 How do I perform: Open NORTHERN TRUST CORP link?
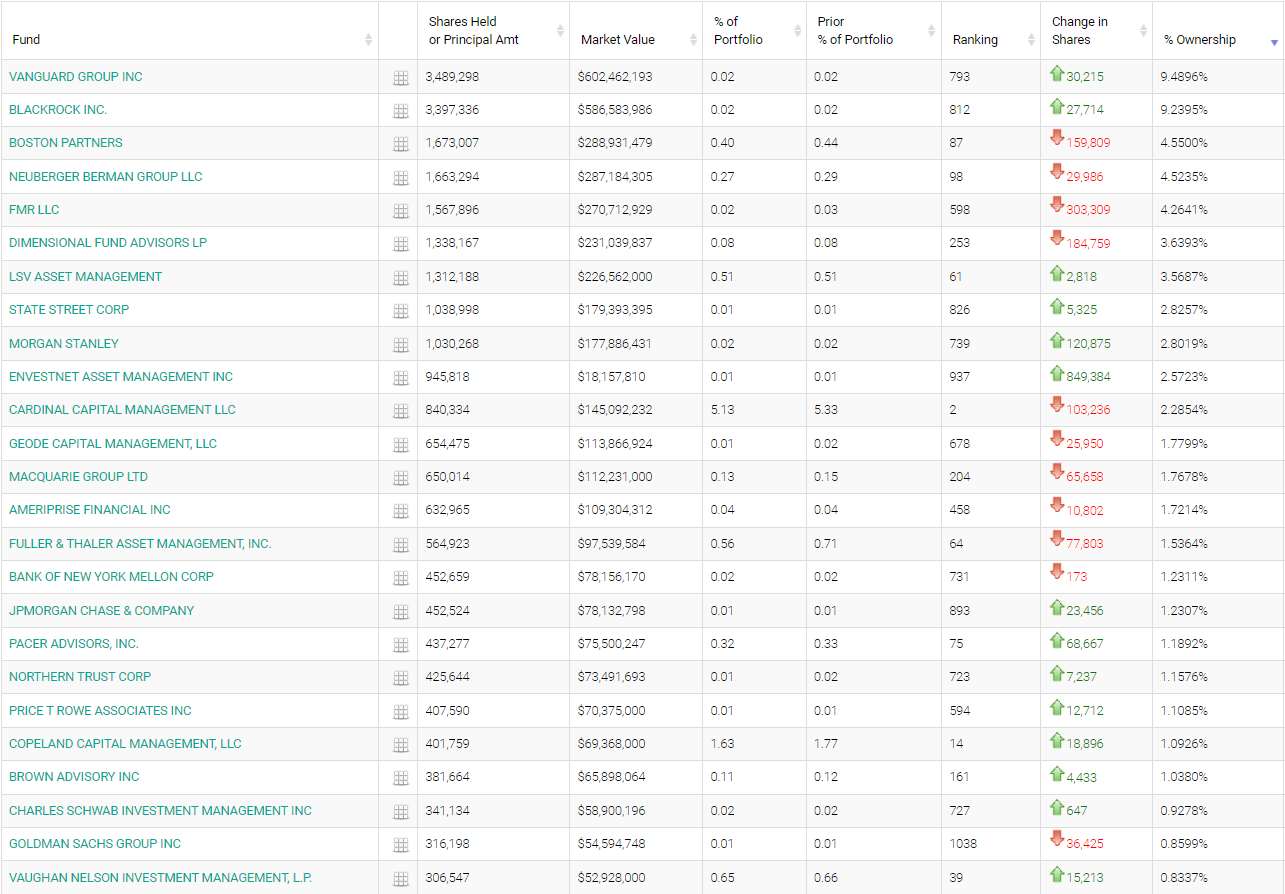coord(80,677)
